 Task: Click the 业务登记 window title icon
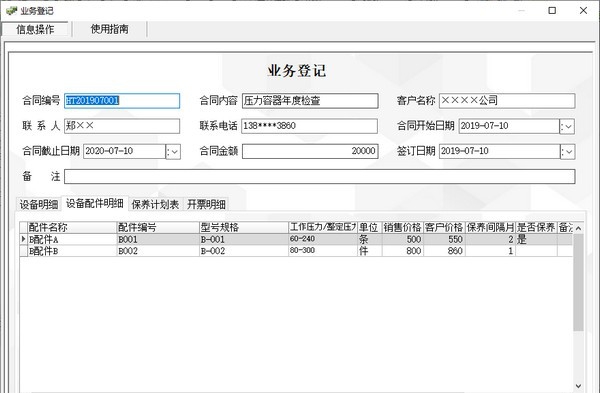coord(11,10)
